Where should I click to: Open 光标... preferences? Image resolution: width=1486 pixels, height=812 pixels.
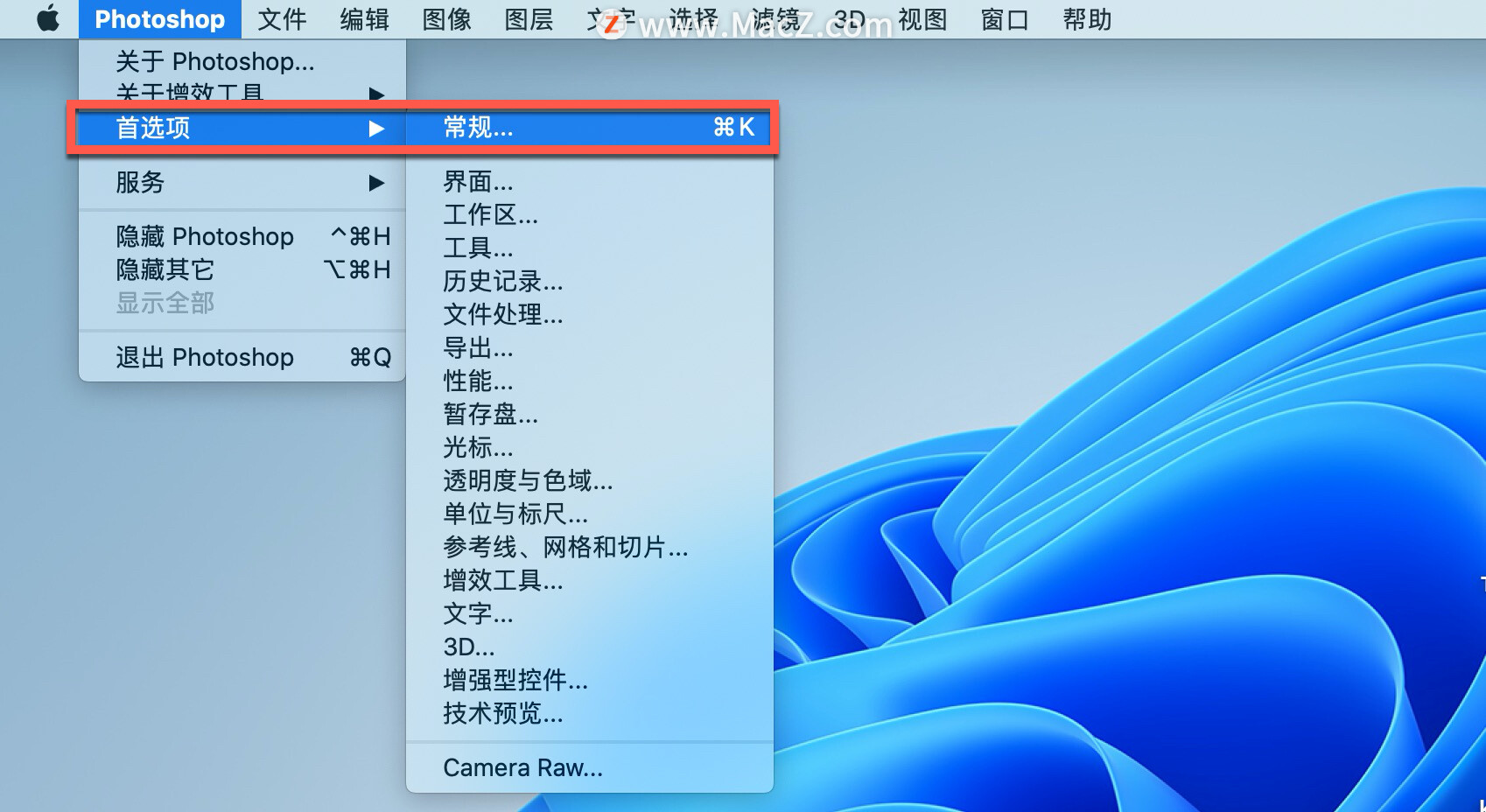[590, 448]
